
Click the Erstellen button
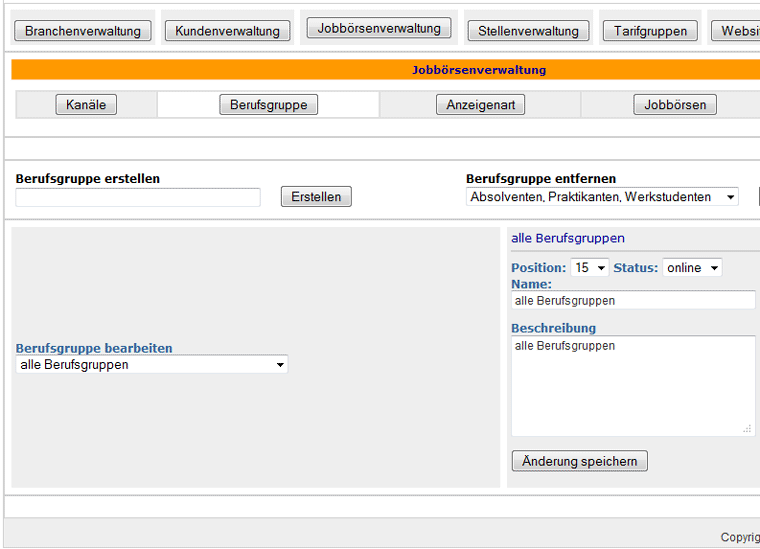[x=316, y=197]
